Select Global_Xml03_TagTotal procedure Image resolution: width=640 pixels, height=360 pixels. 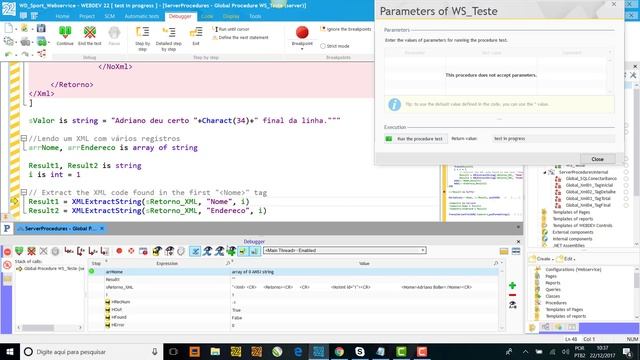(x=588, y=198)
